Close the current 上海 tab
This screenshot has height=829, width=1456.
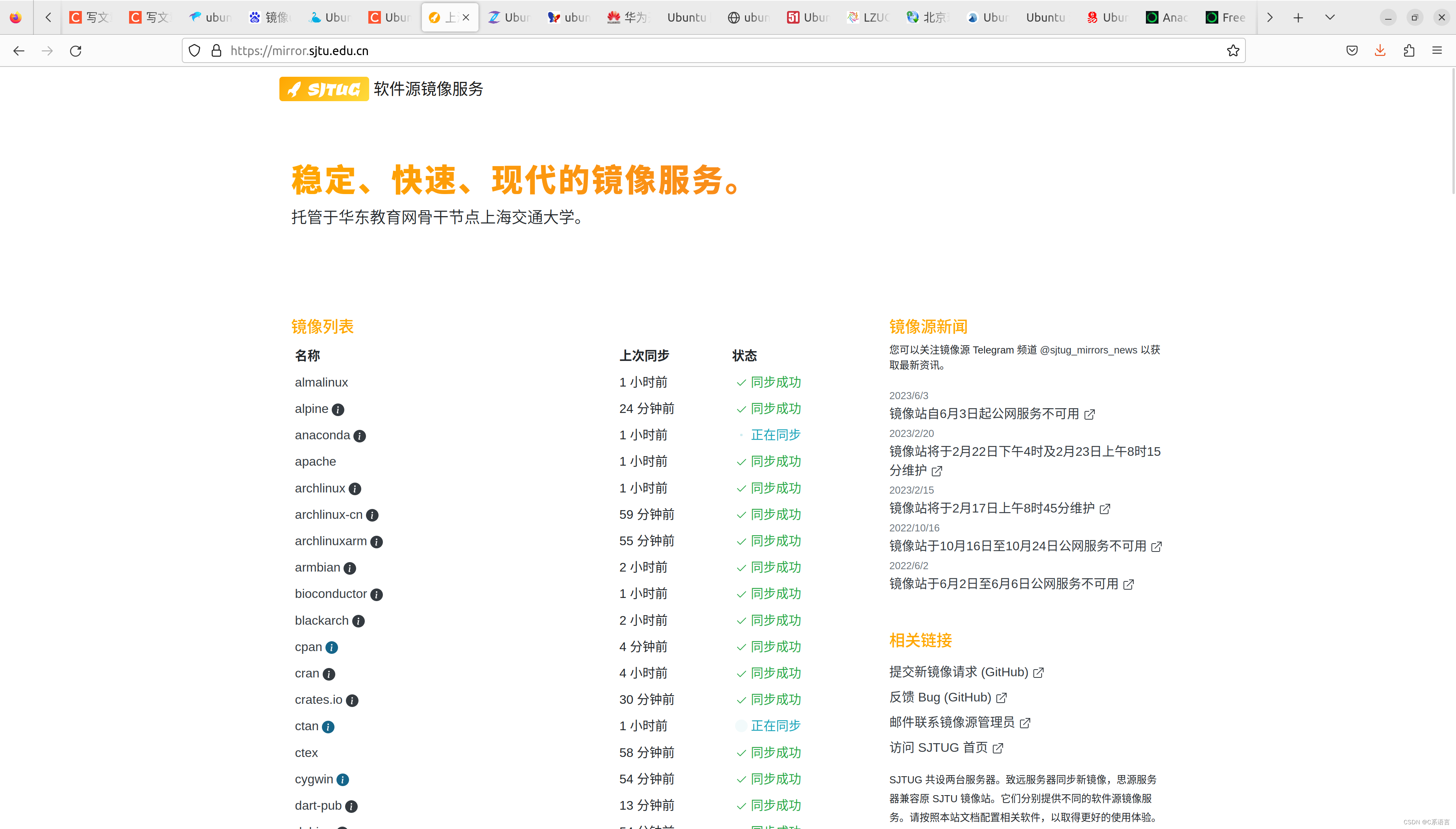click(466, 18)
